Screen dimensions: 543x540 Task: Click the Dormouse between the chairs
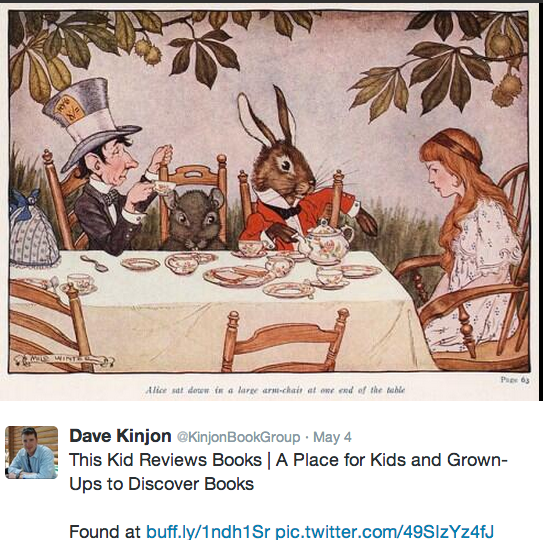(x=197, y=218)
